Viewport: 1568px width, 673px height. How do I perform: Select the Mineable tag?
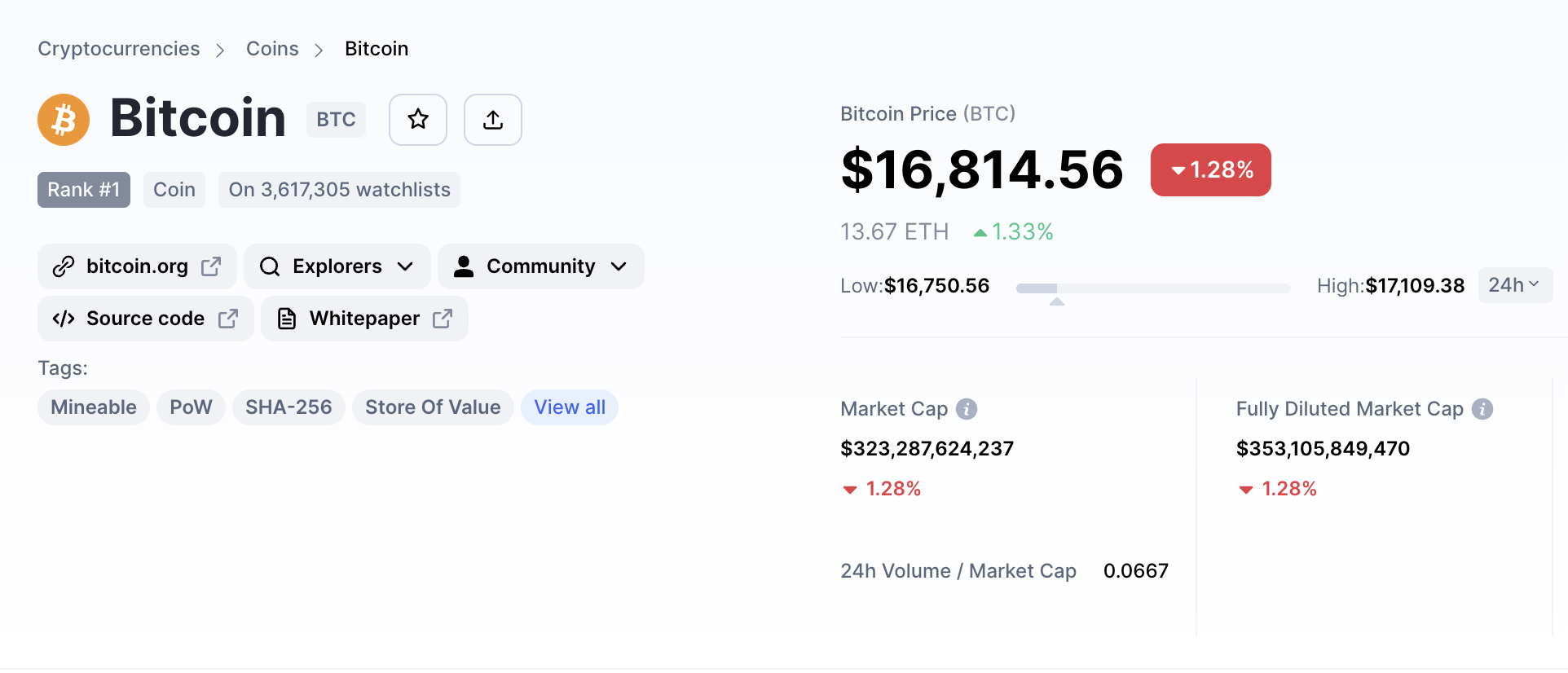click(x=94, y=407)
